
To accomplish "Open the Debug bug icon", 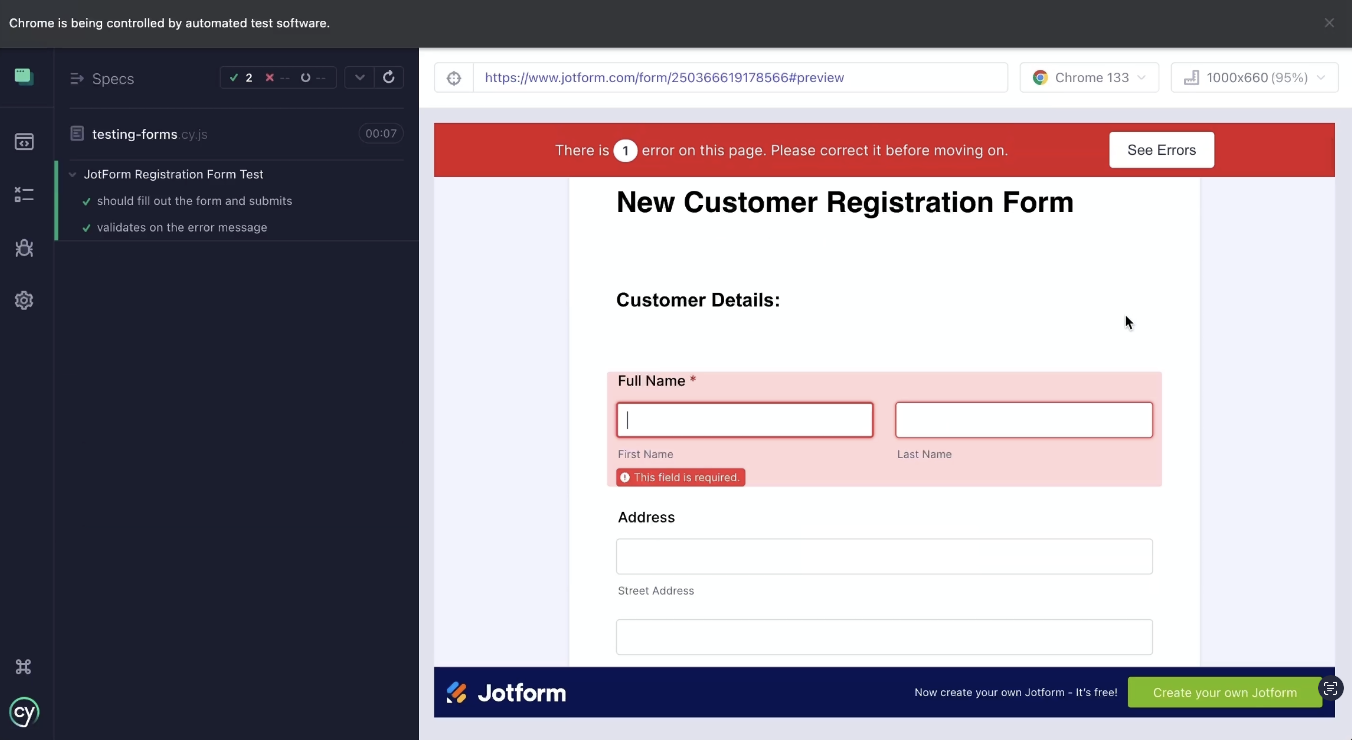I will 24,248.
